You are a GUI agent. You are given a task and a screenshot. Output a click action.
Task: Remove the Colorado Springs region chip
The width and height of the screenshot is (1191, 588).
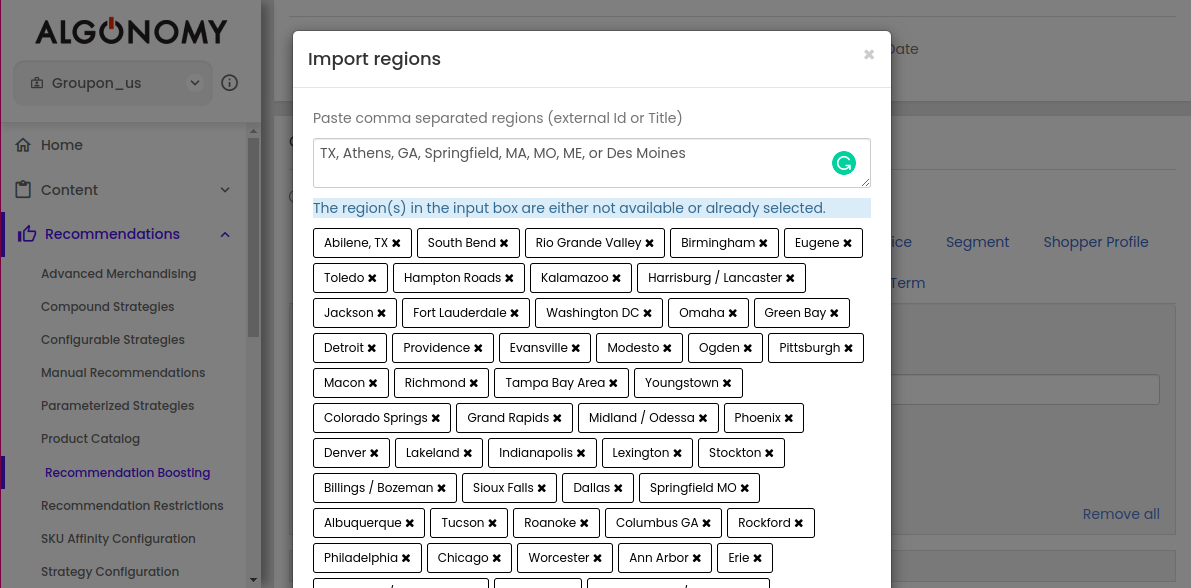(x=436, y=418)
